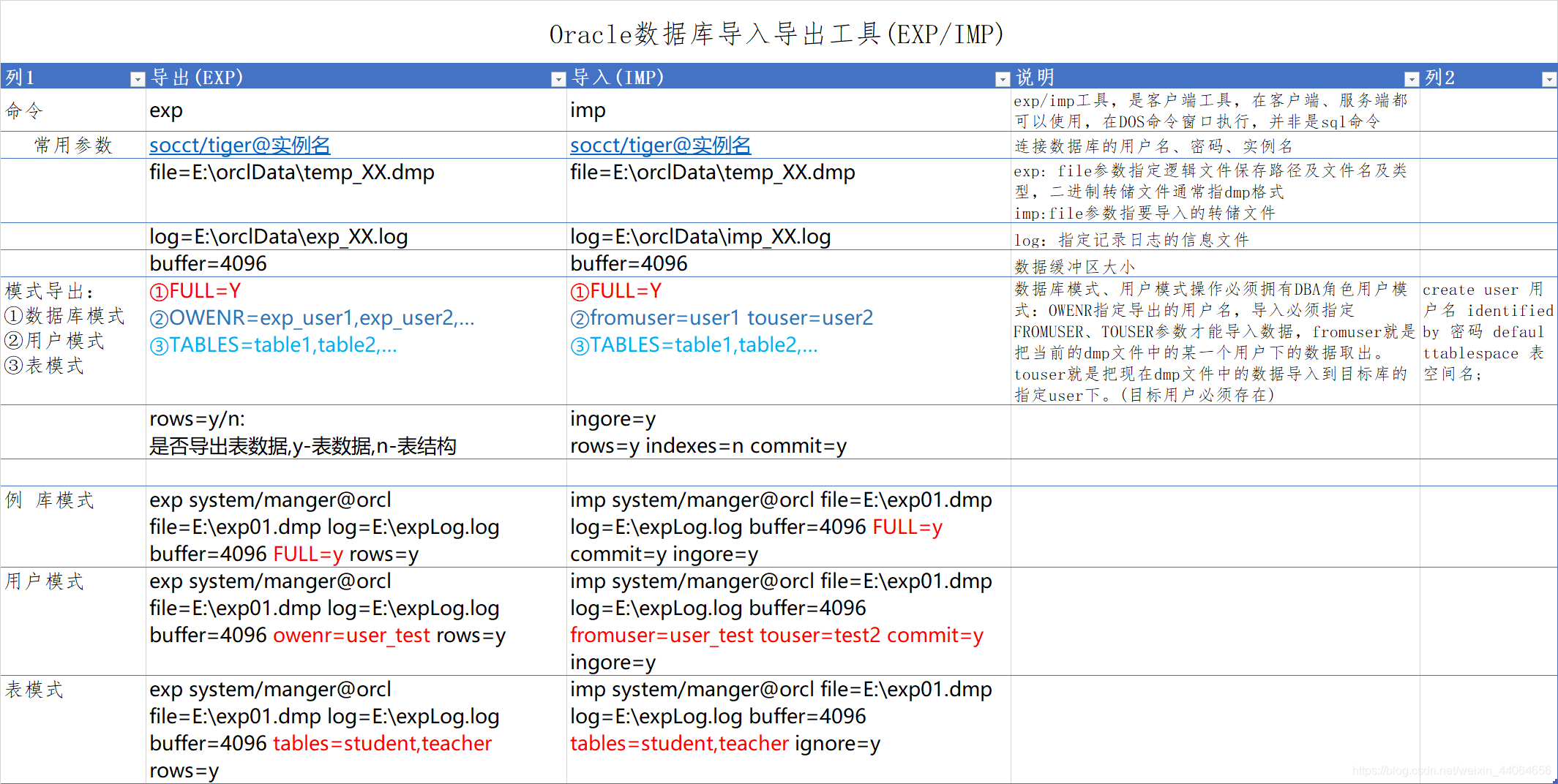Image resolution: width=1558 pixels, height=784 pixels.
Task: Open the 列1 column filter dropdown
Action: click(137, 79)
